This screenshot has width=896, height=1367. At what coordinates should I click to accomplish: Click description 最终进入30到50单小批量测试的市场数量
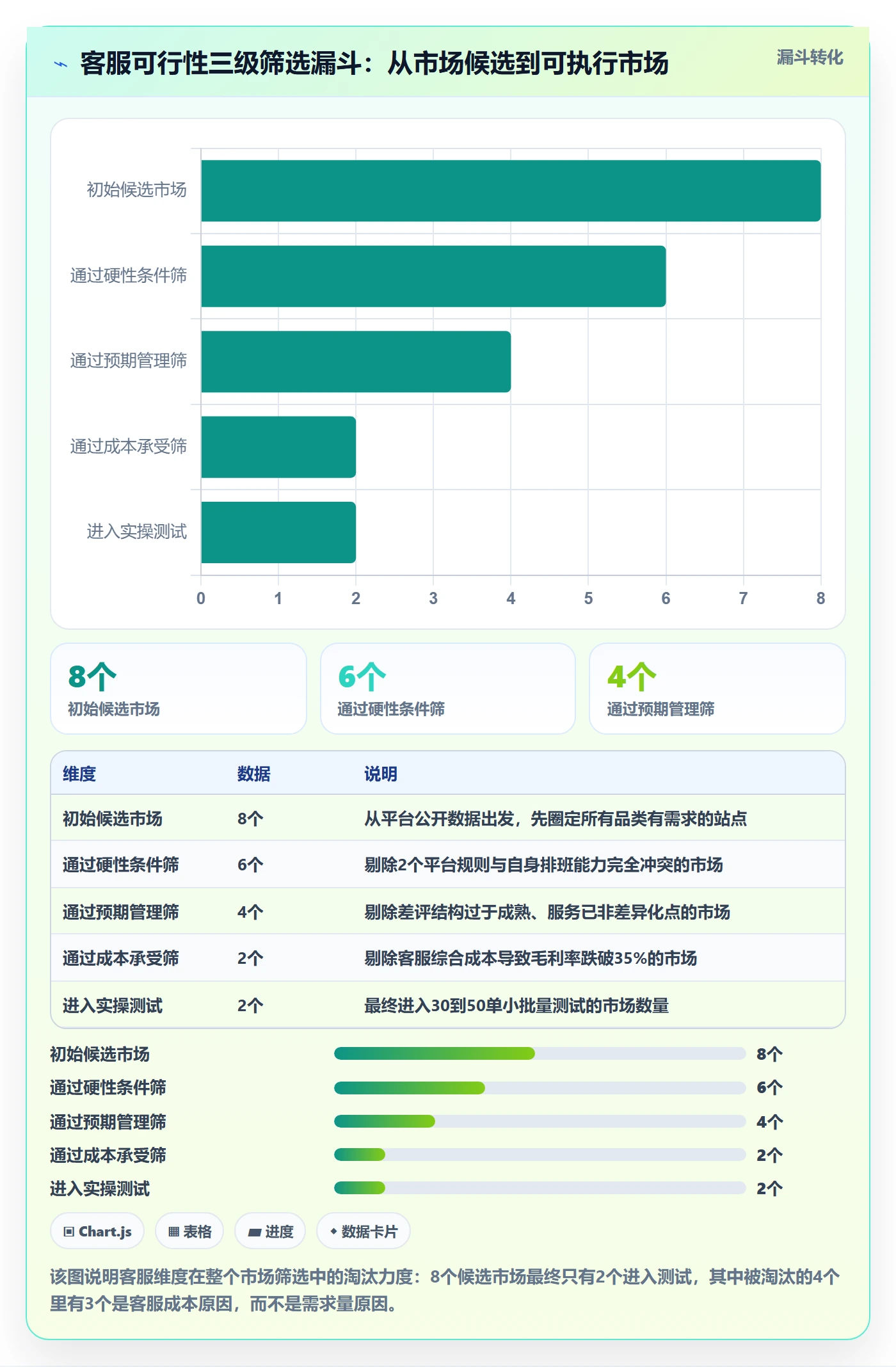click(516, 1005)
